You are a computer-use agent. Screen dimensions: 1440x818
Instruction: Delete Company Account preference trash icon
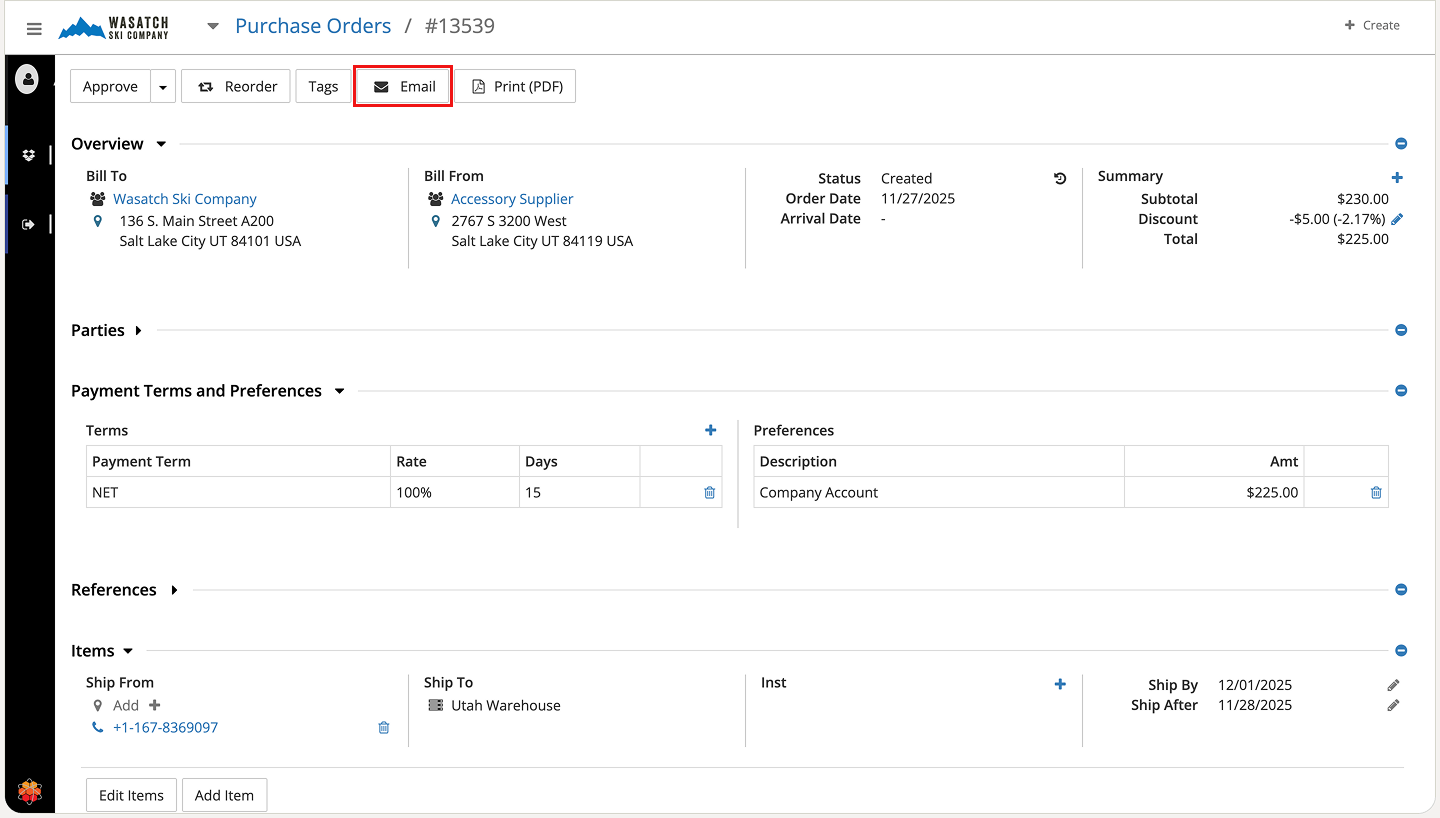pos(1376,492)
